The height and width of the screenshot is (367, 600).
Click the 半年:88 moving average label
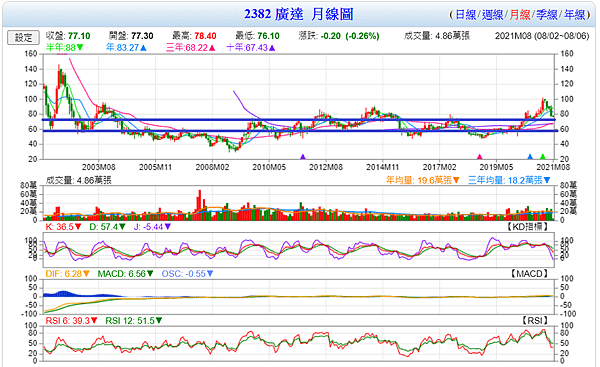[x=64, y=47]
